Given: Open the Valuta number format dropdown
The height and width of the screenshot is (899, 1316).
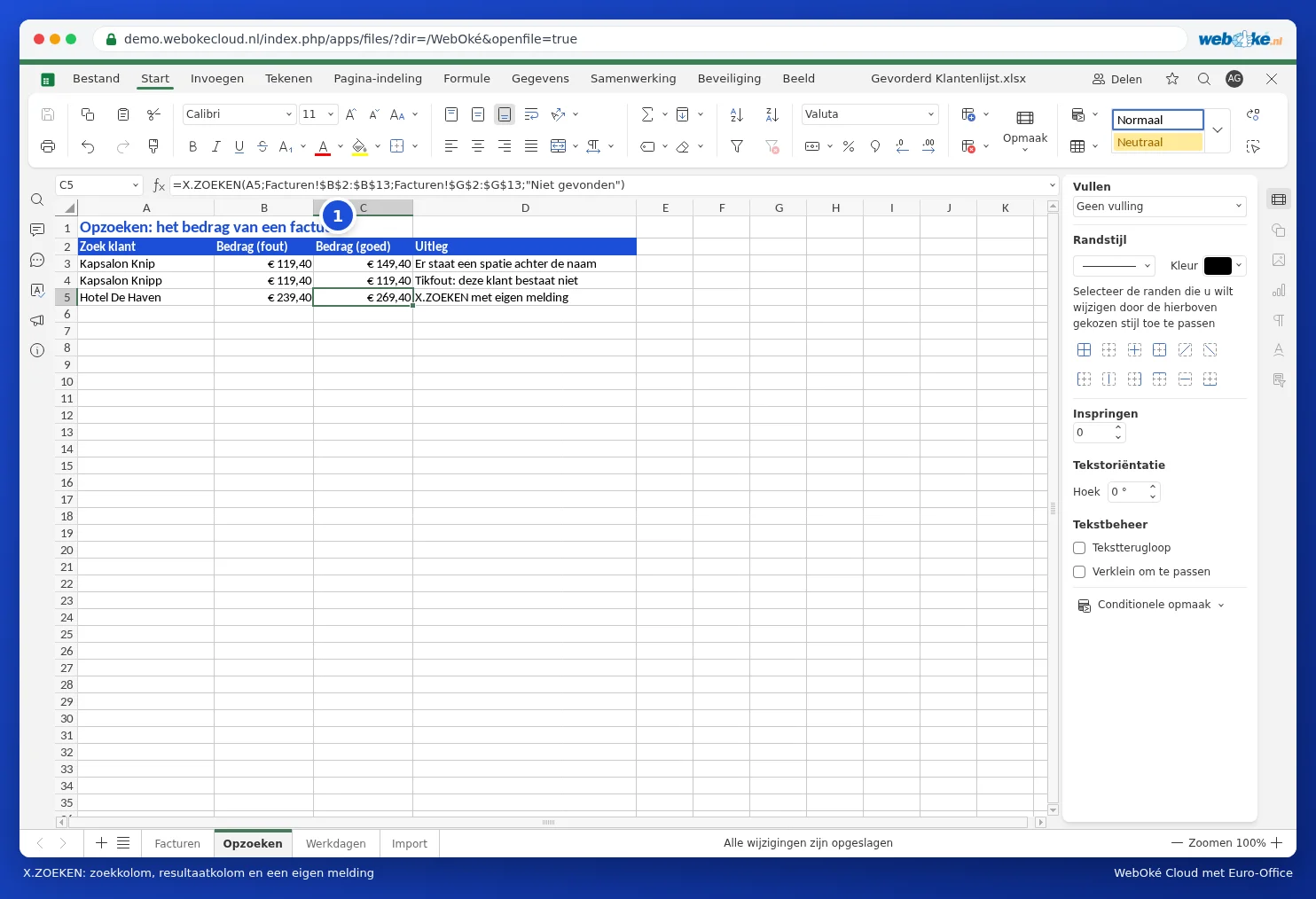Looking at the screenshot, I should click(870, 114).
